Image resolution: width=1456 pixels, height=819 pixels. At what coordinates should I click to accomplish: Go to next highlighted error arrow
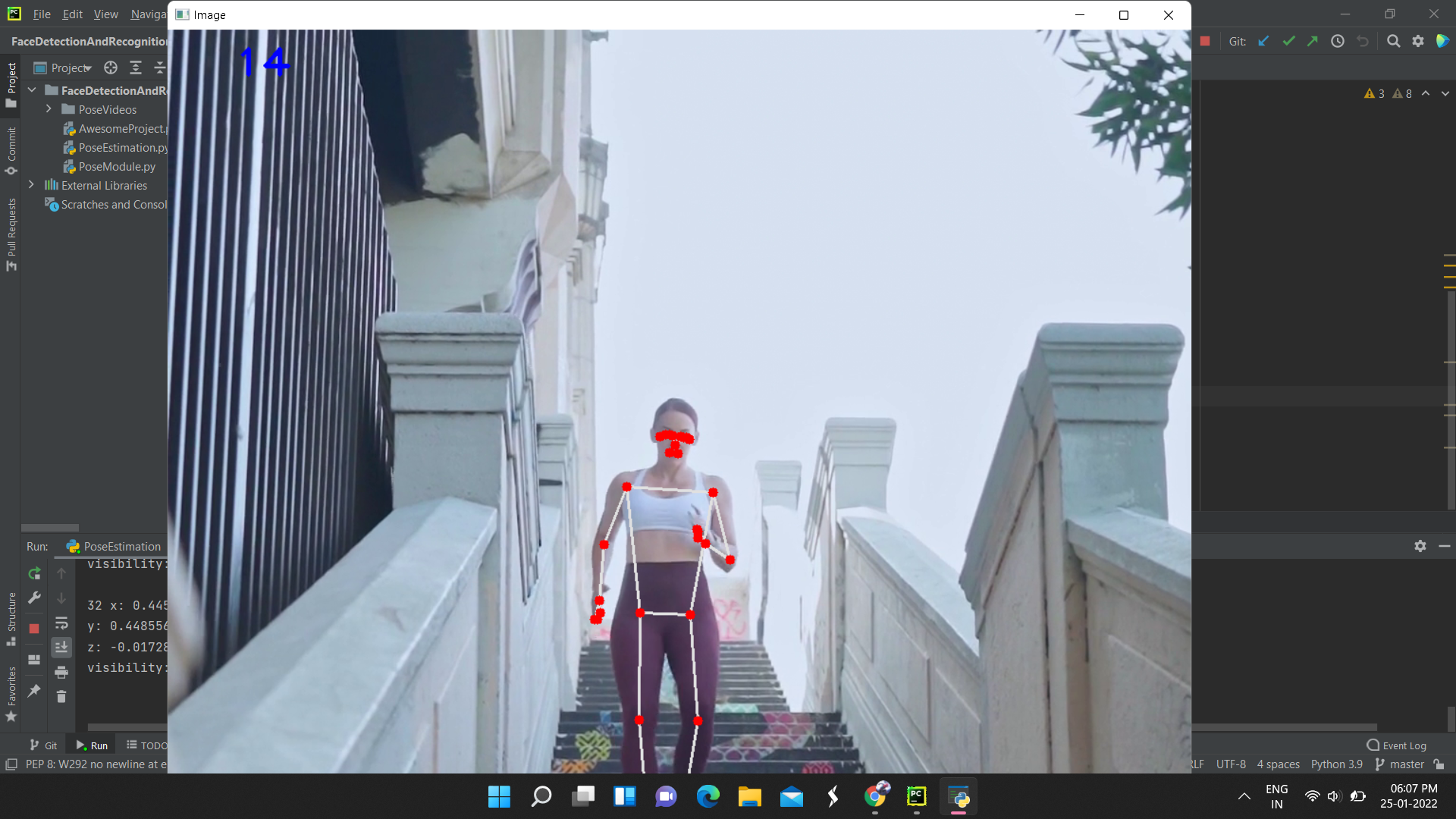point(1445,93)
